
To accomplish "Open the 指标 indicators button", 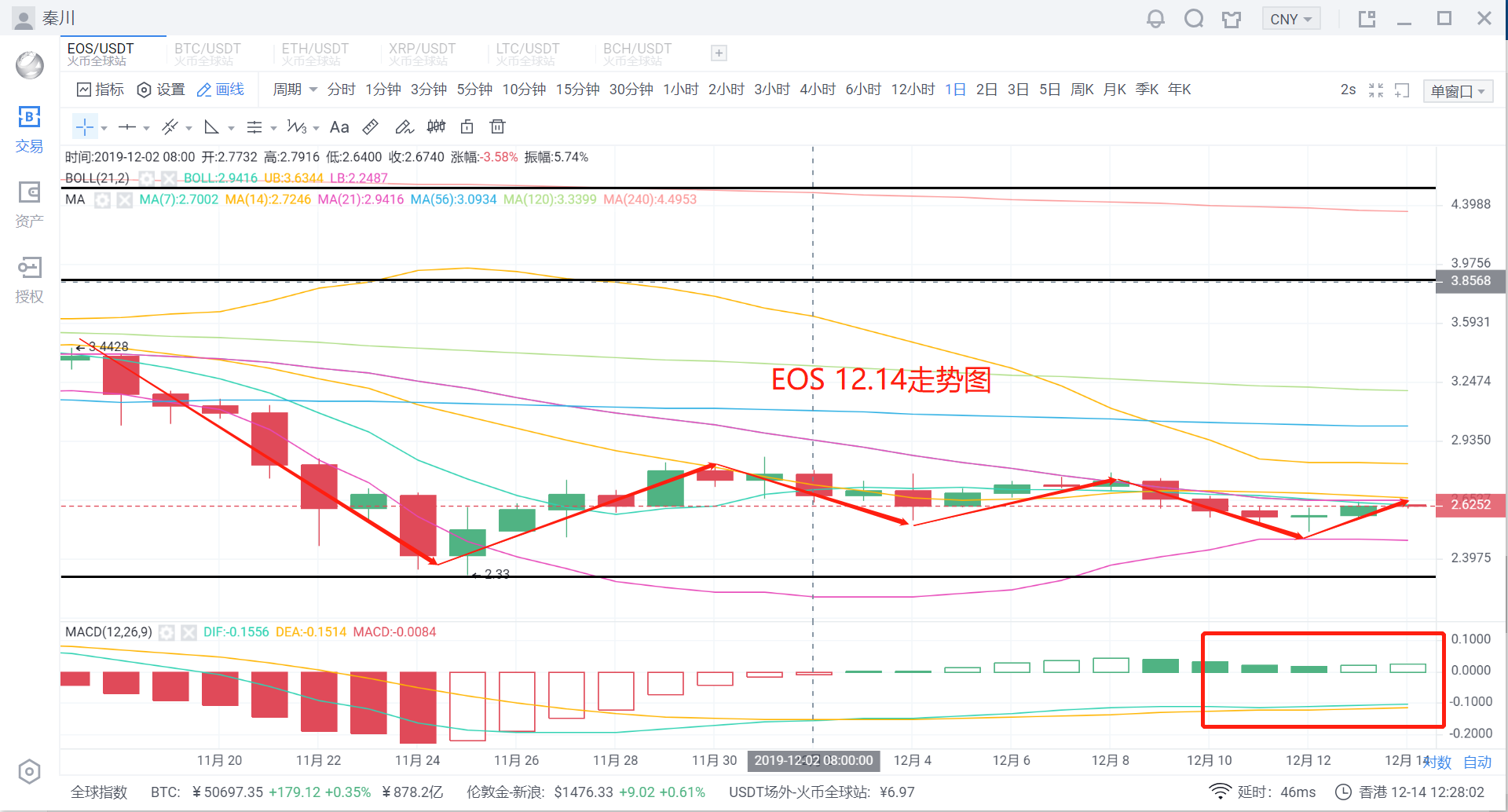I will coord(101,90).
